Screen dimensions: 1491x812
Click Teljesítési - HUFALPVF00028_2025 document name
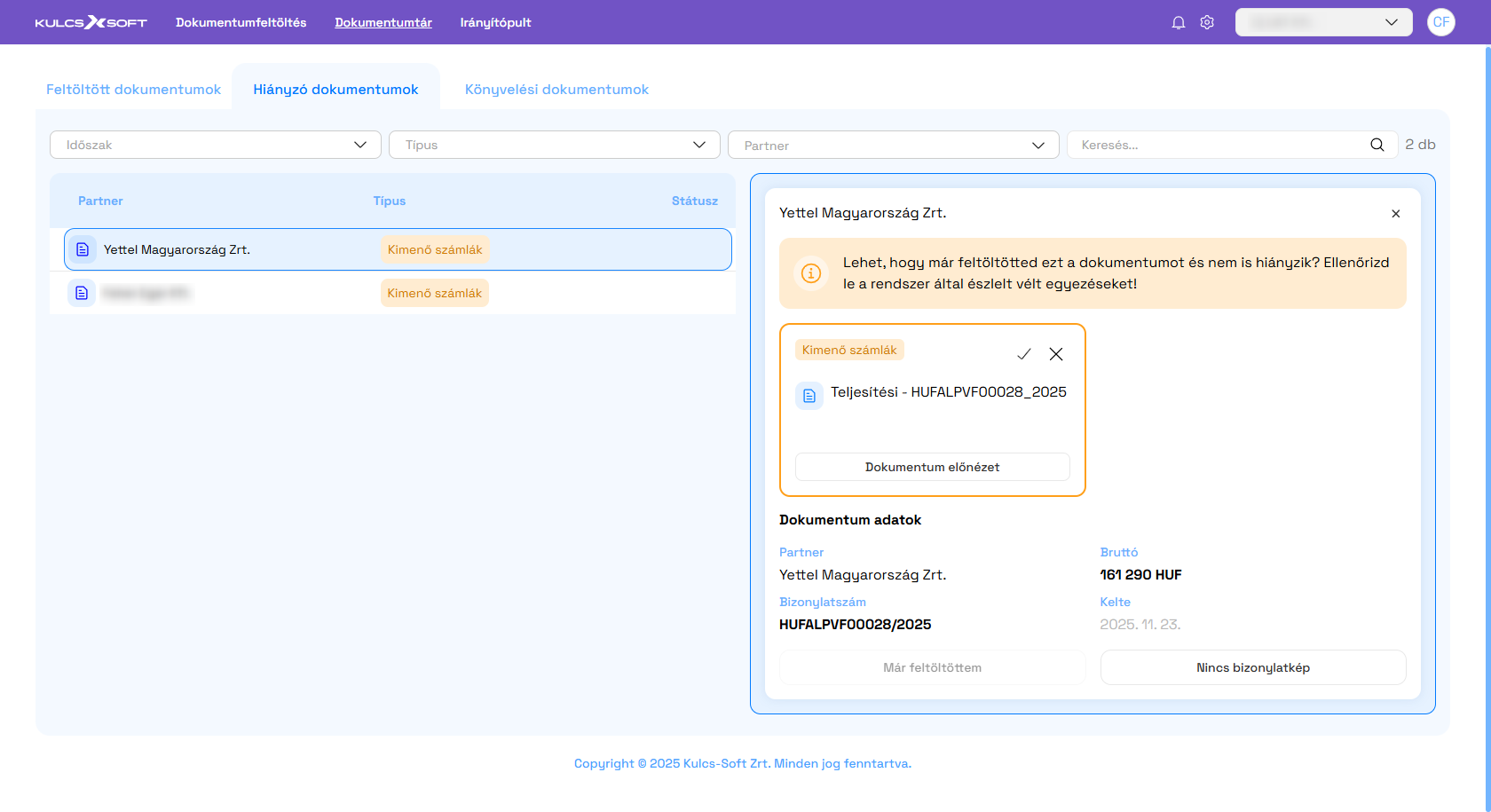pyautogui.click(x=949, y=391)
